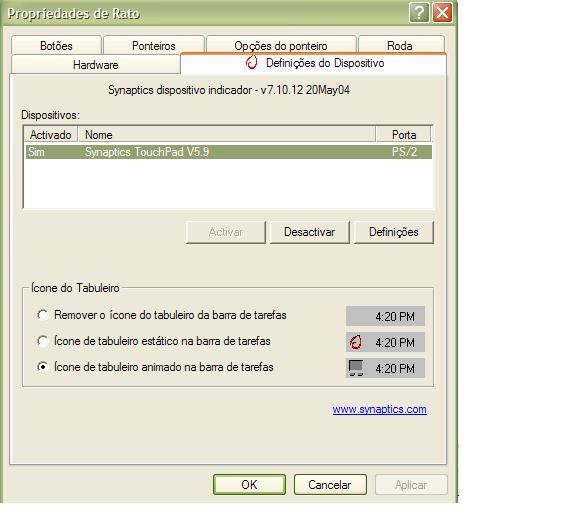Open device Definições button
This screenshot has width=570, height=511.
click(x=394, y=232)
